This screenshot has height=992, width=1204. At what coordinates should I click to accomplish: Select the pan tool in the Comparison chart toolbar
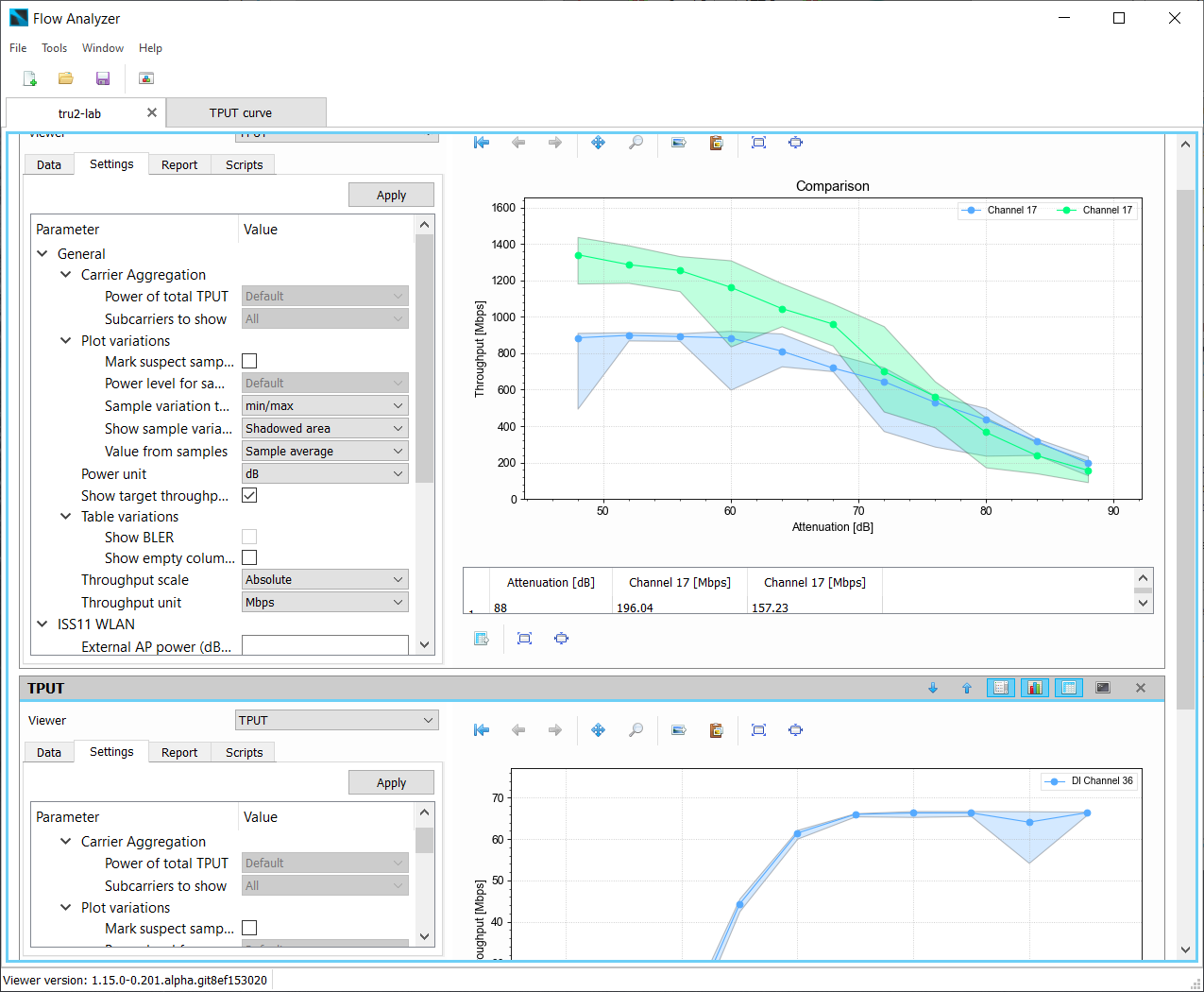pos(598,143)
